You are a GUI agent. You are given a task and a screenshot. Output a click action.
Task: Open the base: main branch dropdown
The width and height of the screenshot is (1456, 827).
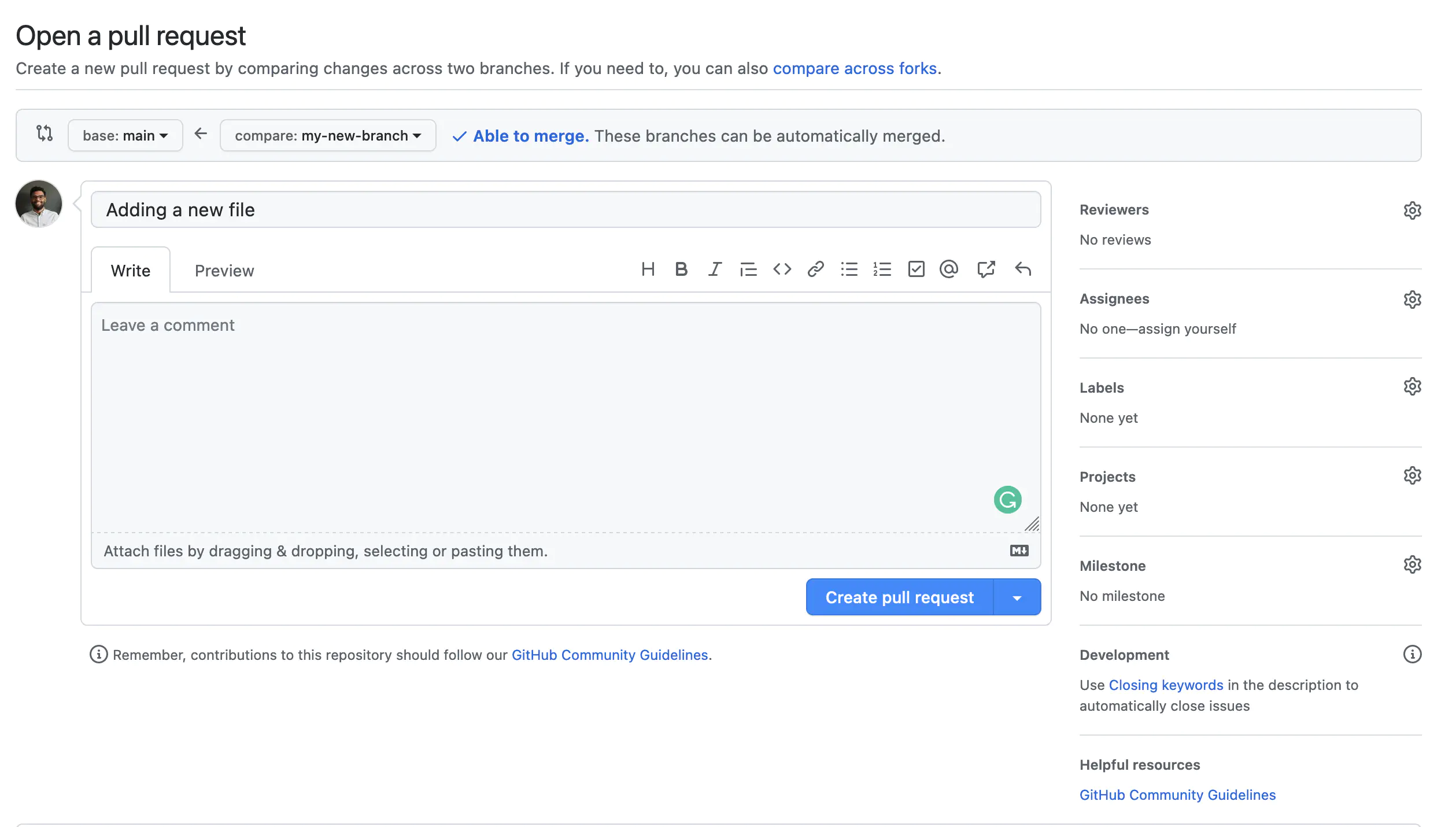pyautogui.click(x=125, y=136)
